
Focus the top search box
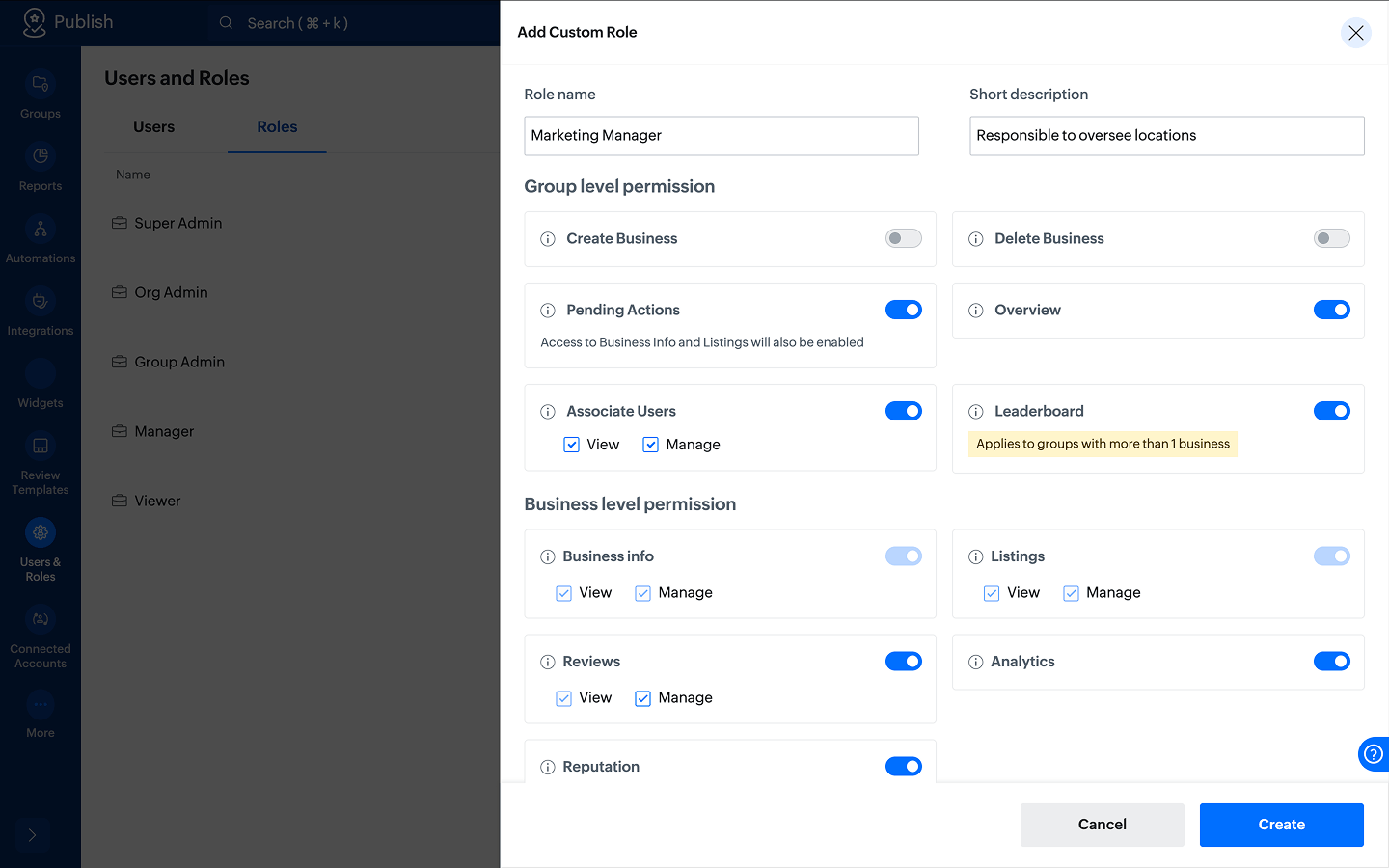[x=354, y=23]
